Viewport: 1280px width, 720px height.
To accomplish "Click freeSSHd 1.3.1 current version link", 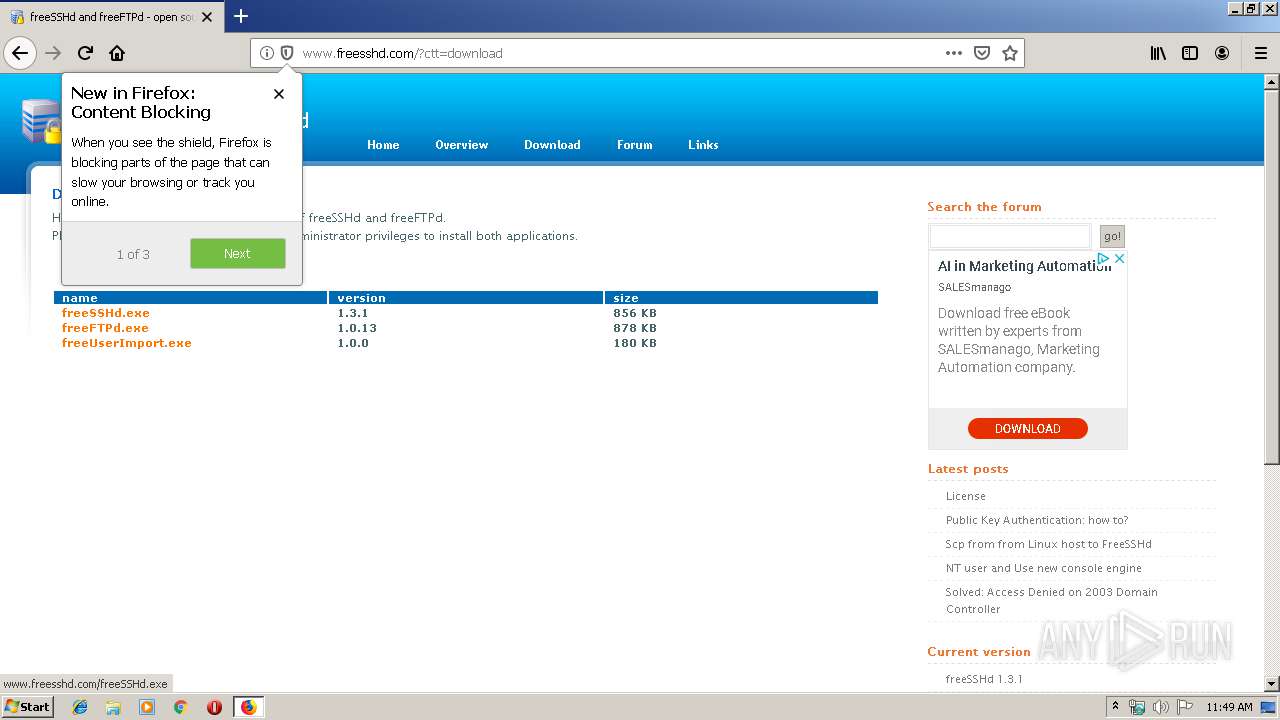I will point(984,679).
